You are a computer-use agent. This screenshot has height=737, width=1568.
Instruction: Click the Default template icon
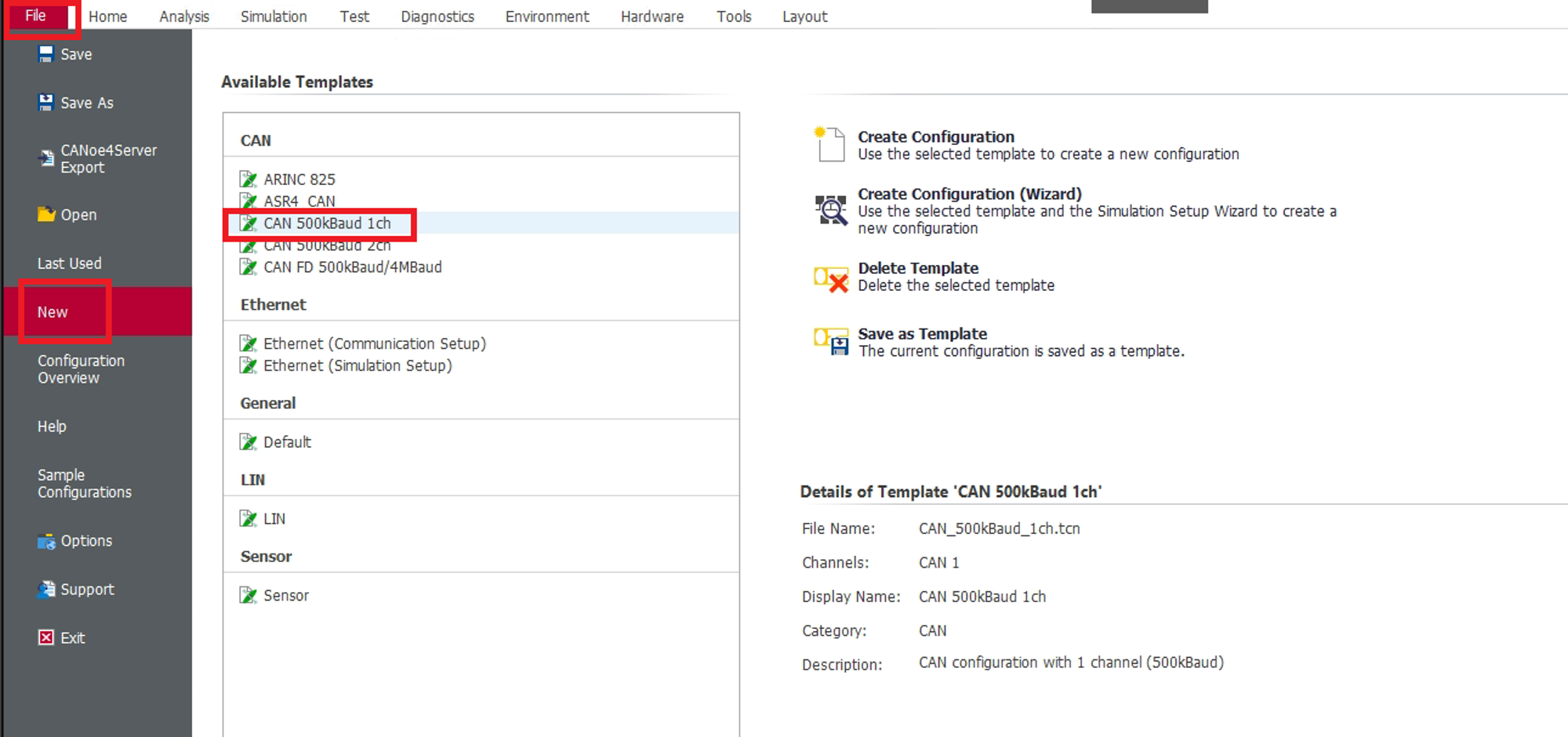coord(249,441)
